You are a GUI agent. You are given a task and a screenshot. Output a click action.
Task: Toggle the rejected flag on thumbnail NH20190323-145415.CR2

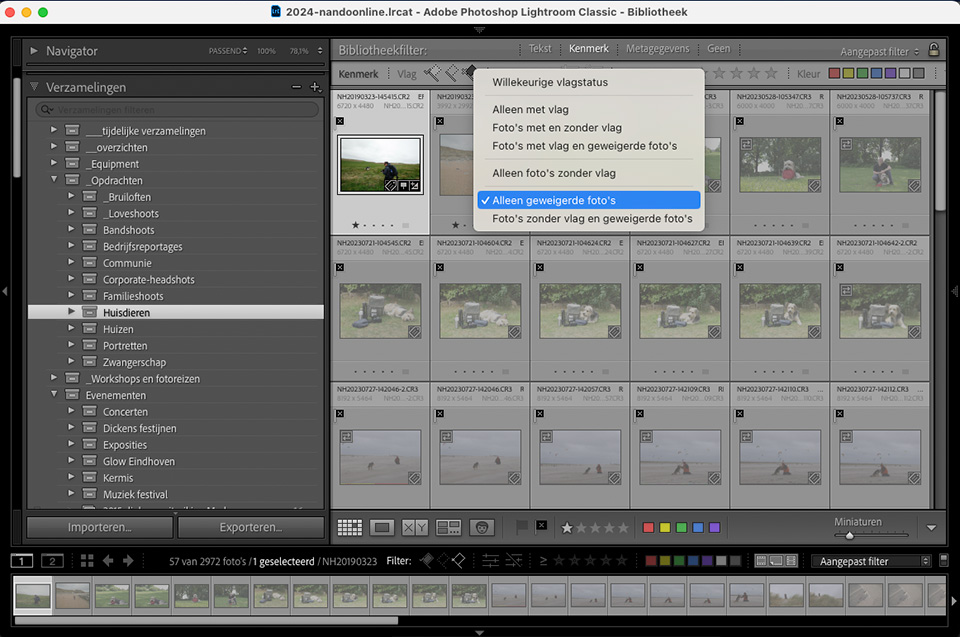point(340,121)
